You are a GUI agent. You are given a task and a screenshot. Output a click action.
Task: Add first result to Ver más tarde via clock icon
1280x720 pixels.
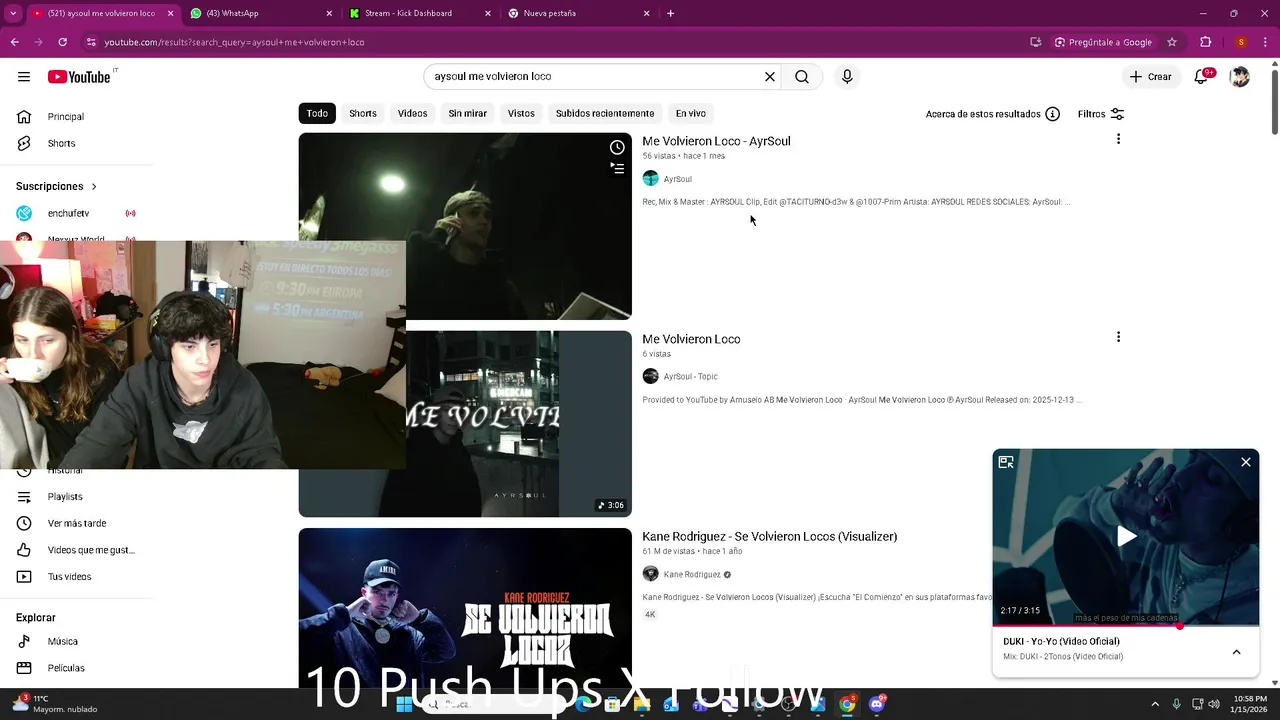pos(617,147)
